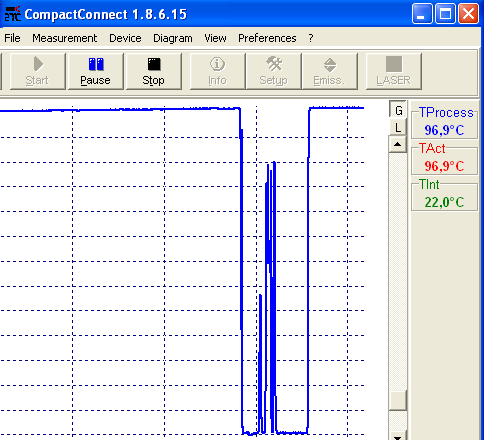Click the Start measurement play icon
This screenshot has width=484, height=440.
(38, 64)
